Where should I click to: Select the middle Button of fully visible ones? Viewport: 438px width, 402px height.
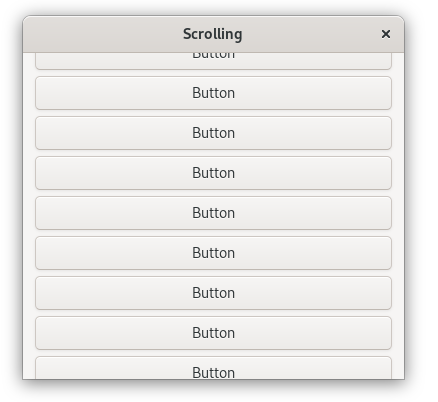pyautogui.click(x=213, y=213)
